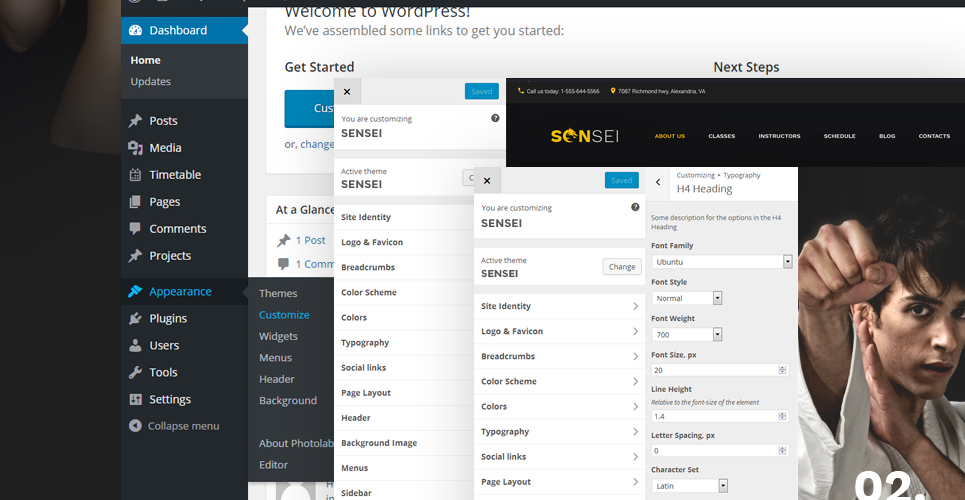Image resolution: width=965 pixels, height=500 pixels.
Task: Click BLOG in site navigation
Action: click(x=887, y=136)
